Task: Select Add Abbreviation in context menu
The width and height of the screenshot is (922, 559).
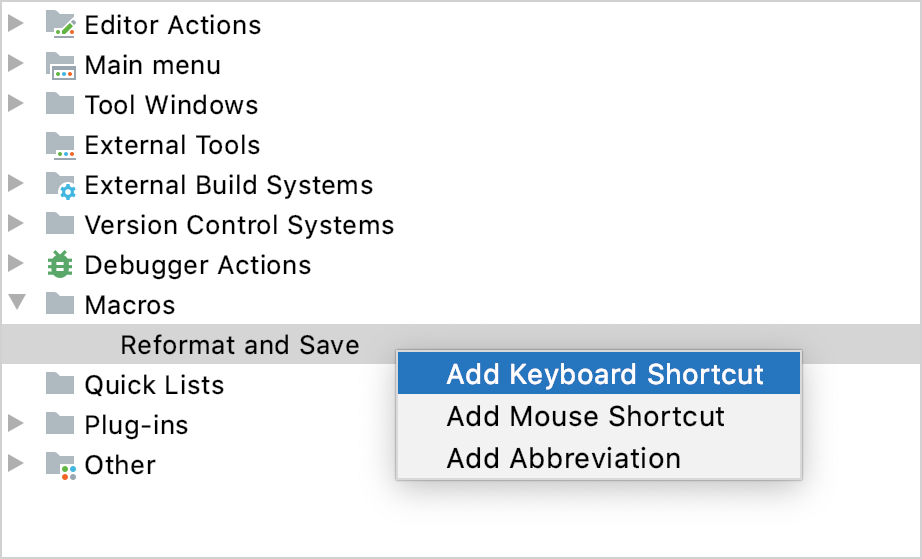Action: [x=563, y=458]
